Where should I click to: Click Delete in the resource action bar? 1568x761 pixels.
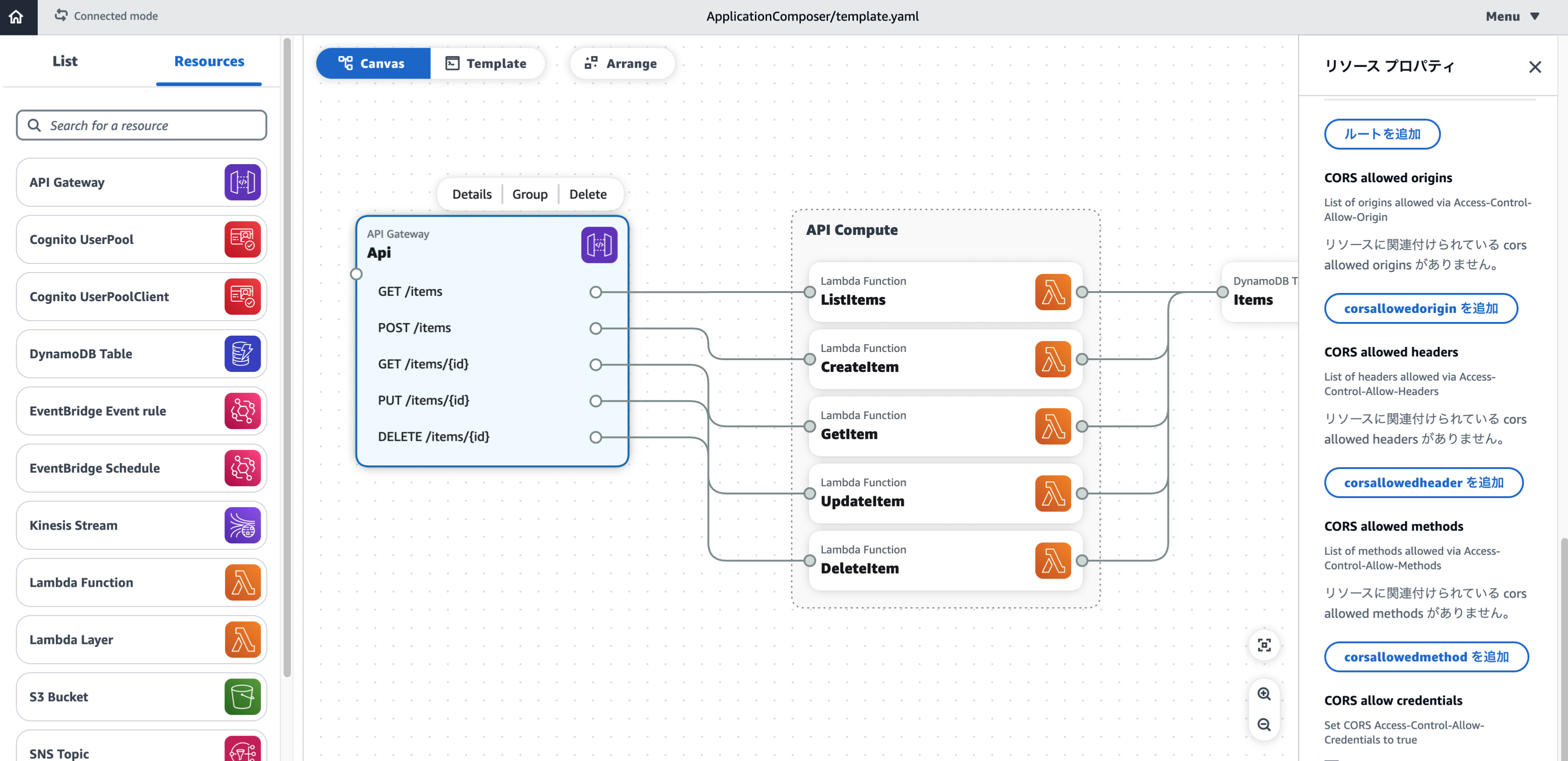pyautogui.click(x=587, y=194)
